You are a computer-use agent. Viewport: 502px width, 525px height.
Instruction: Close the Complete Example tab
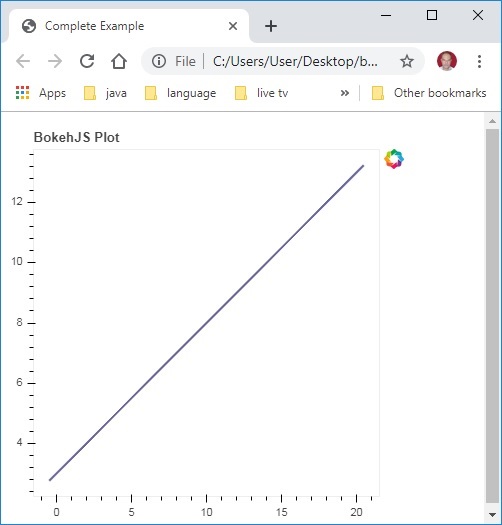pos(233,26)
